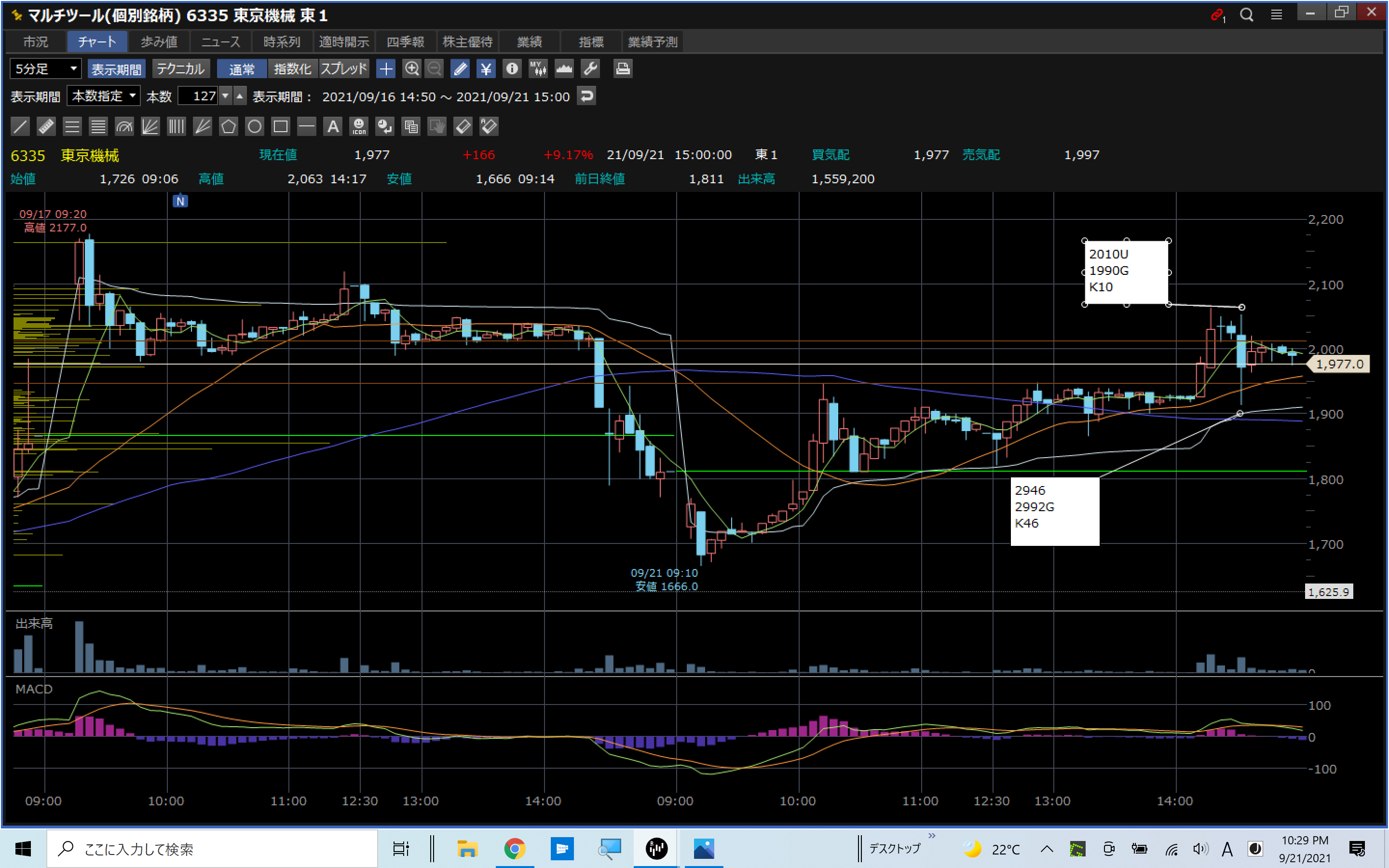Click the 本数 input field showing 127
1389x868 pixels.
(x=198, y=96)
